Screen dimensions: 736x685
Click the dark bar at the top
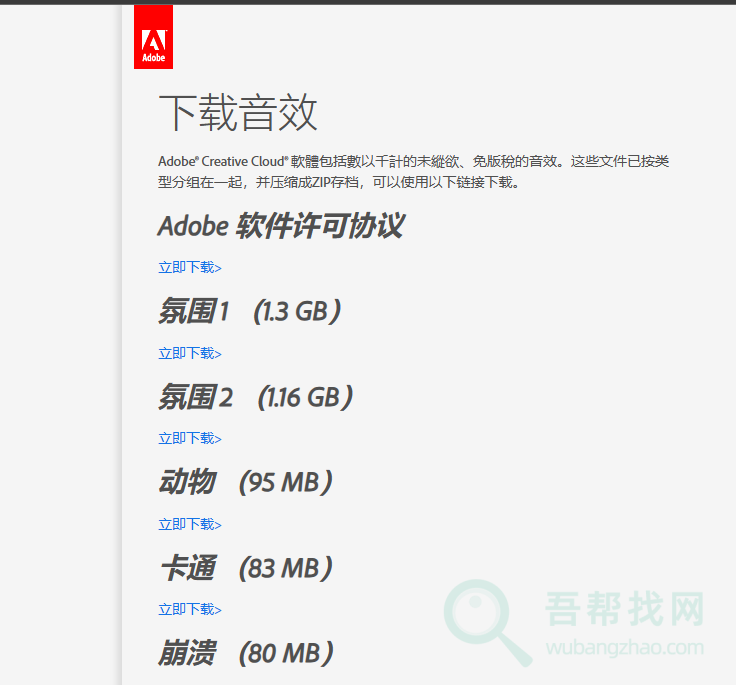[368, 2]
